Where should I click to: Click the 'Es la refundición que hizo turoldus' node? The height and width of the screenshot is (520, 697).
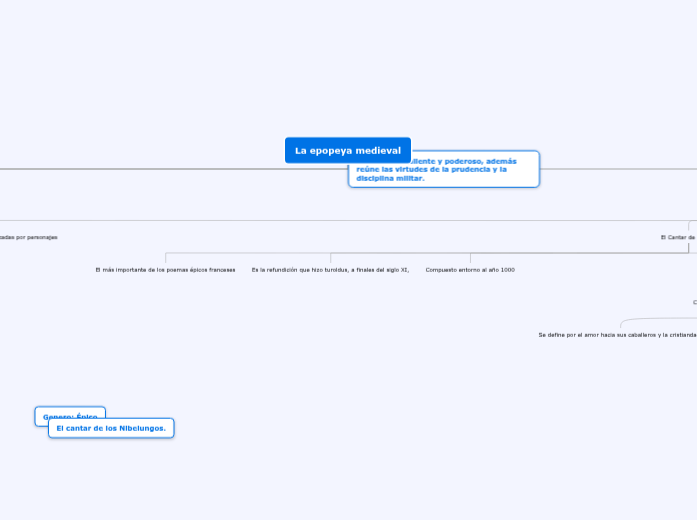330,270
